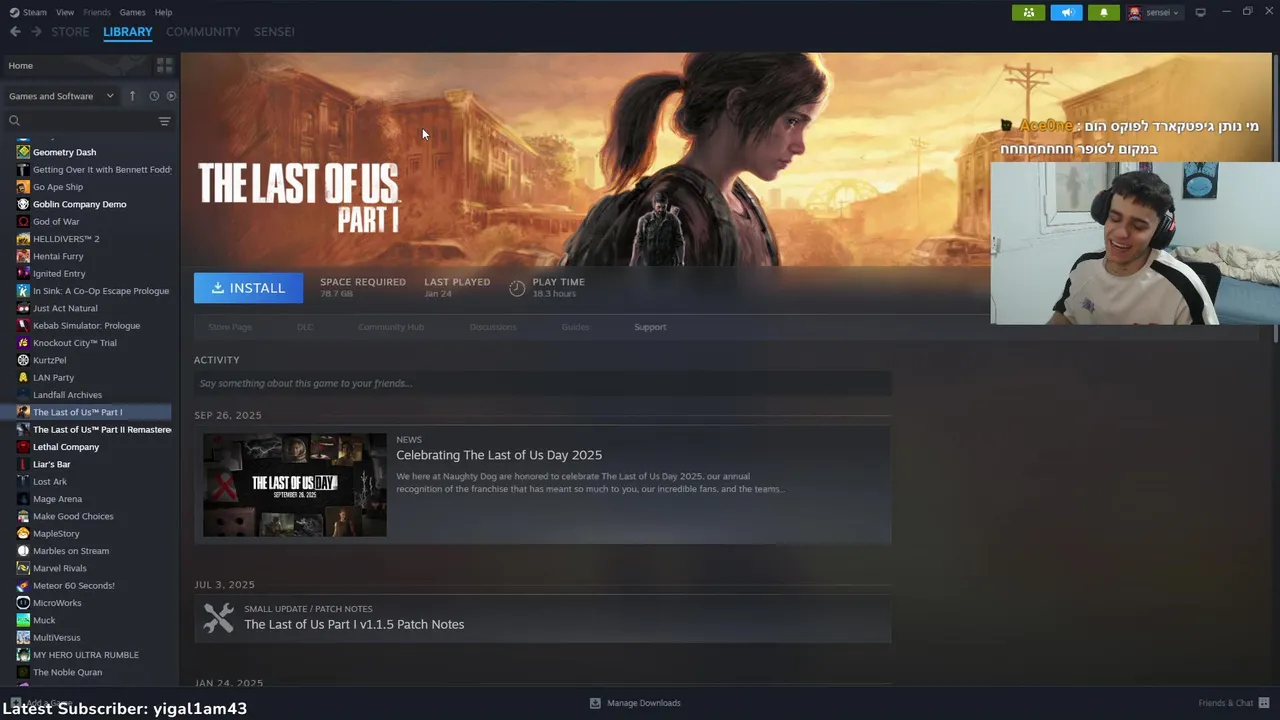
Task: Select Muck icon in library
Action: [23, 620]
